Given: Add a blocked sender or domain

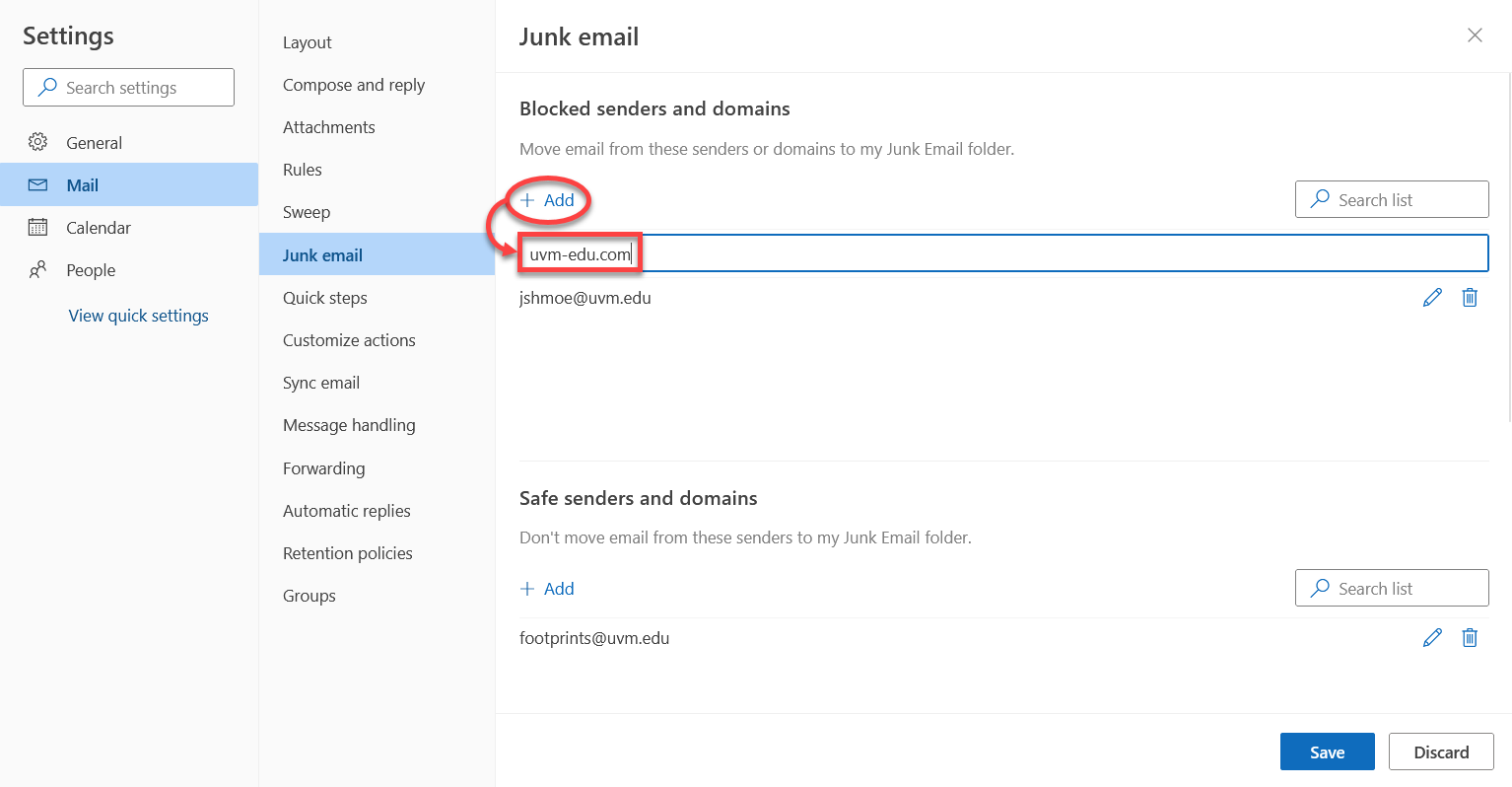Looking at the screenshot, I should click(x=547, y=200).
